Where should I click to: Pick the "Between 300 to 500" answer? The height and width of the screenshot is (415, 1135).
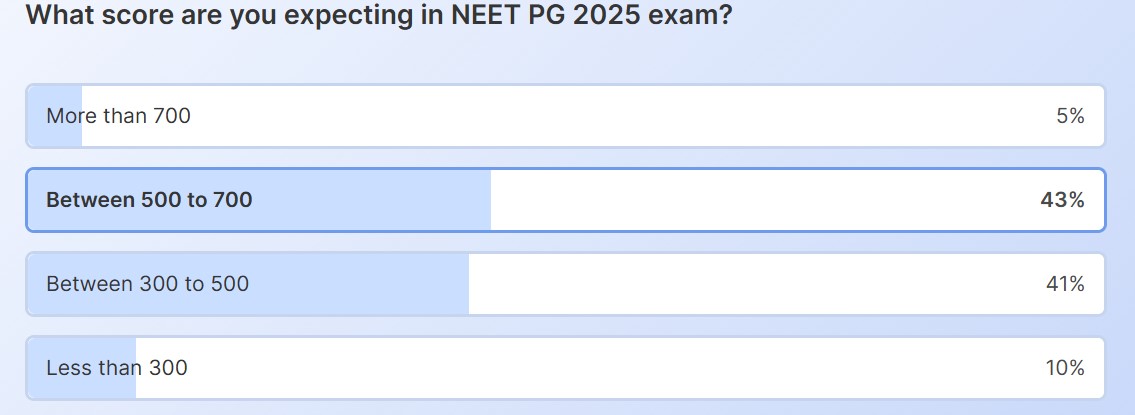[x=565, y=284]
